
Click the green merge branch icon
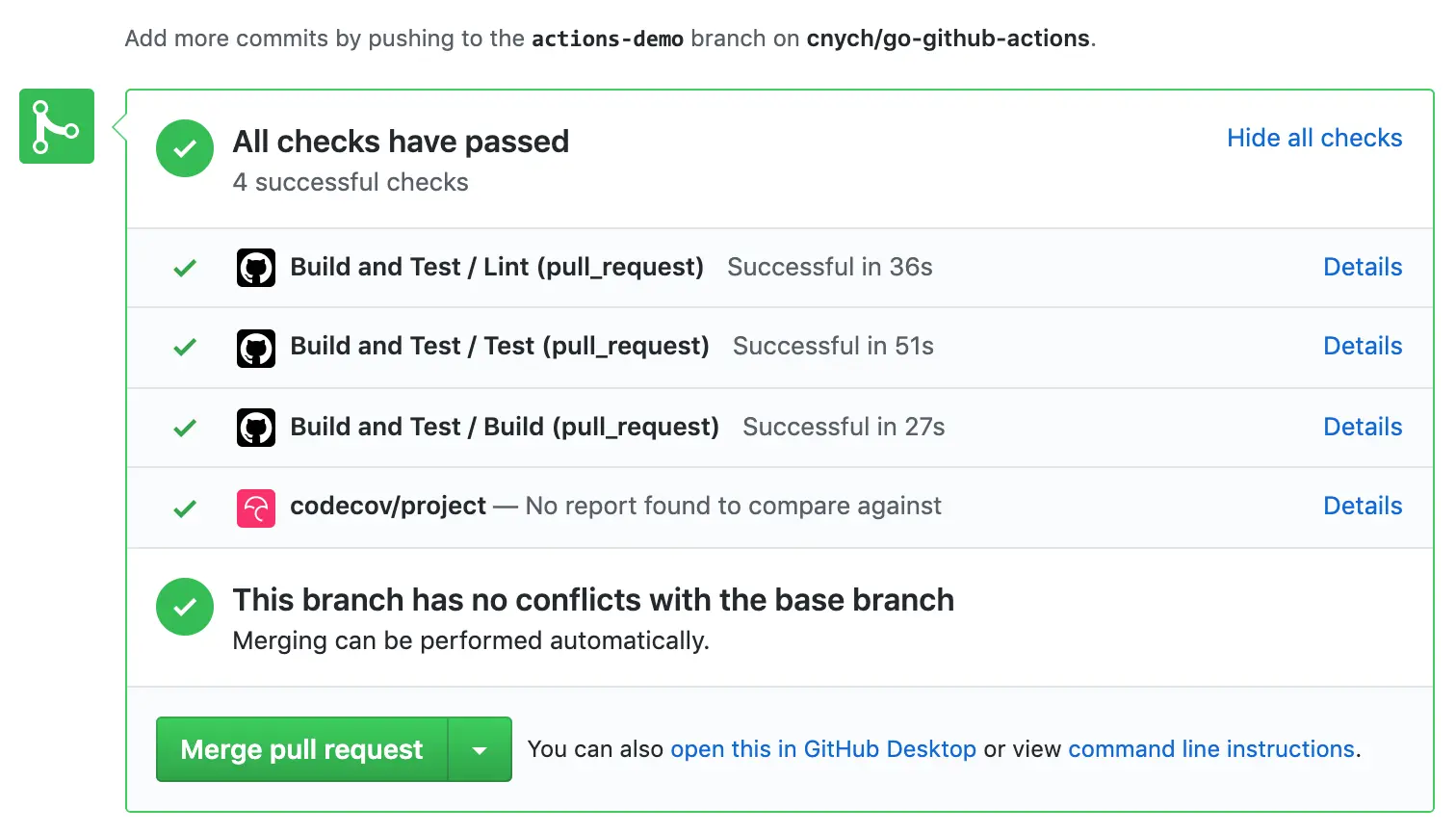click(x=57, y=126)
